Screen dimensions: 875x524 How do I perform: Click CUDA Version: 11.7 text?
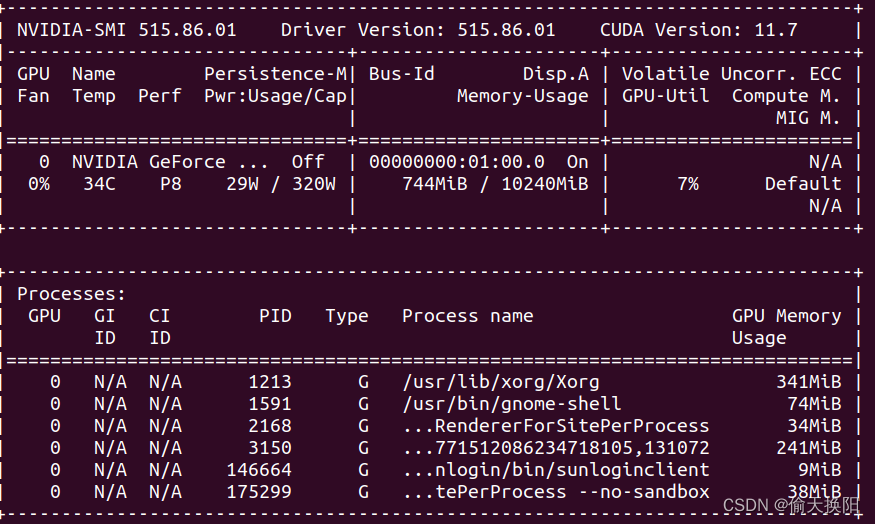(699, 30)
